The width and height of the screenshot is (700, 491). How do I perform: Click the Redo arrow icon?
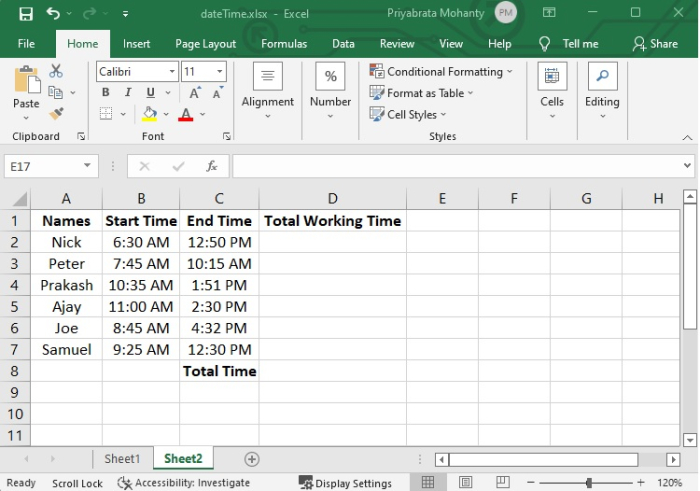coord(90,14)
